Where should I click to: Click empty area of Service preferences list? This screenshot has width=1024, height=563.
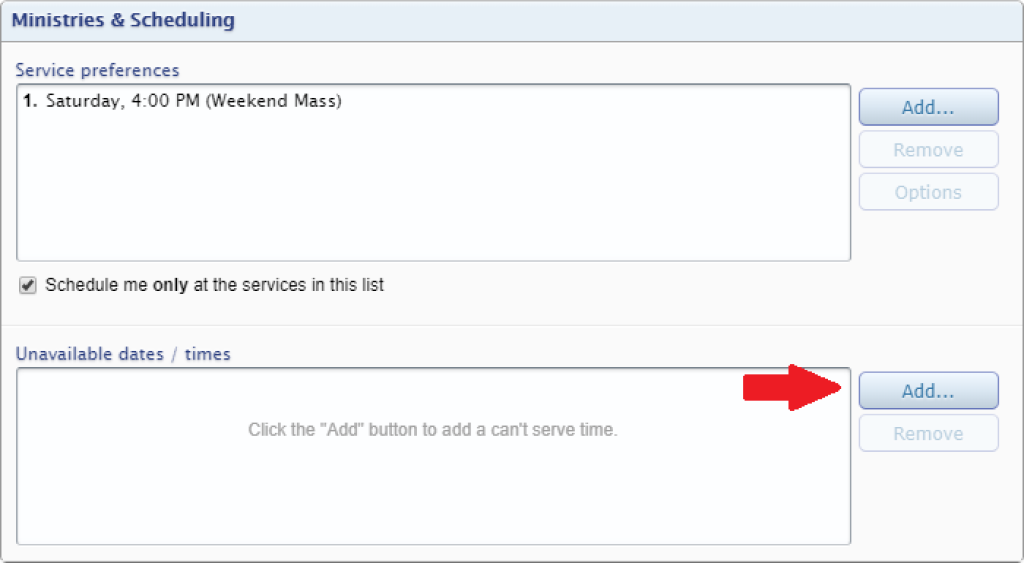click(433, 189)
